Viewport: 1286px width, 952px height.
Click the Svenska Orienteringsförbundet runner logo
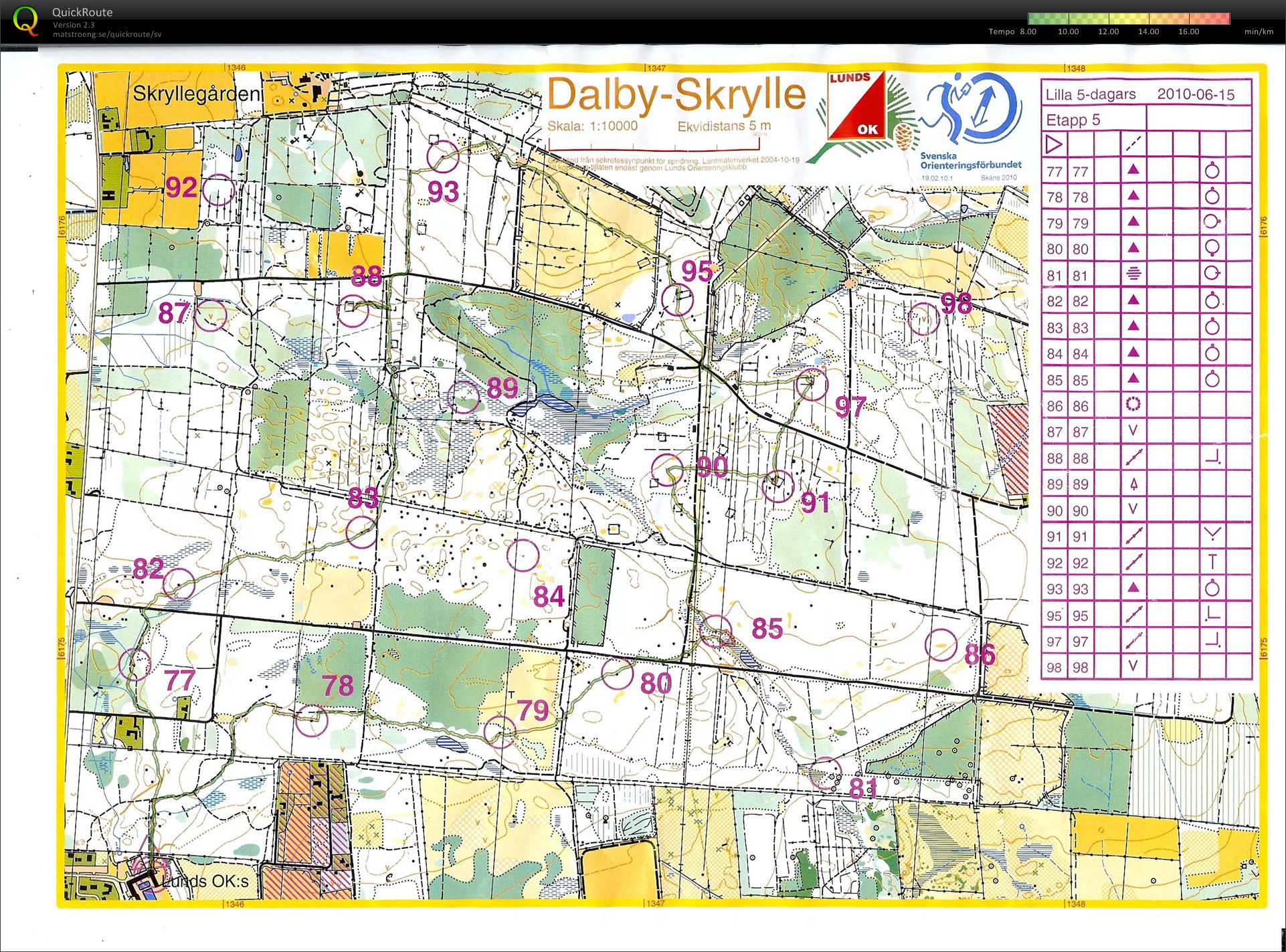972,109
